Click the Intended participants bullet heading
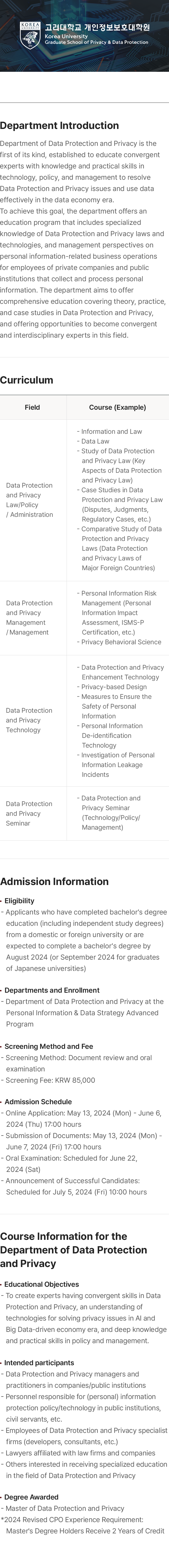169x1568 pixels. 39,1363
